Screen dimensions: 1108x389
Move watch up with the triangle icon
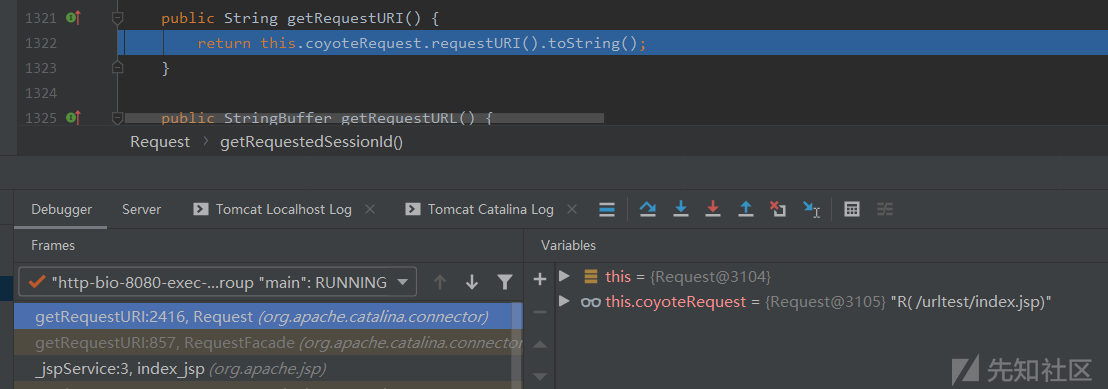pos(540,344)
